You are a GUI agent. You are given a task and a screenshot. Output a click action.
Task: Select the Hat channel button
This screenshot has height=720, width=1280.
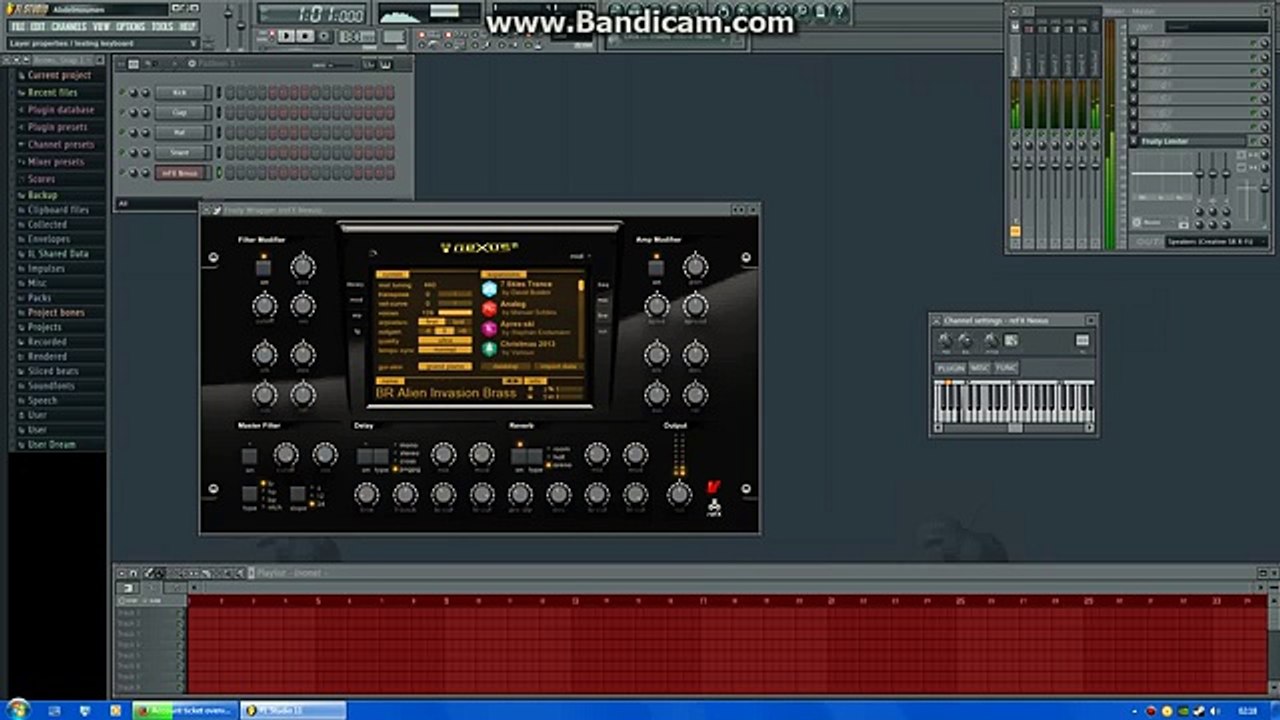point(181,132)
